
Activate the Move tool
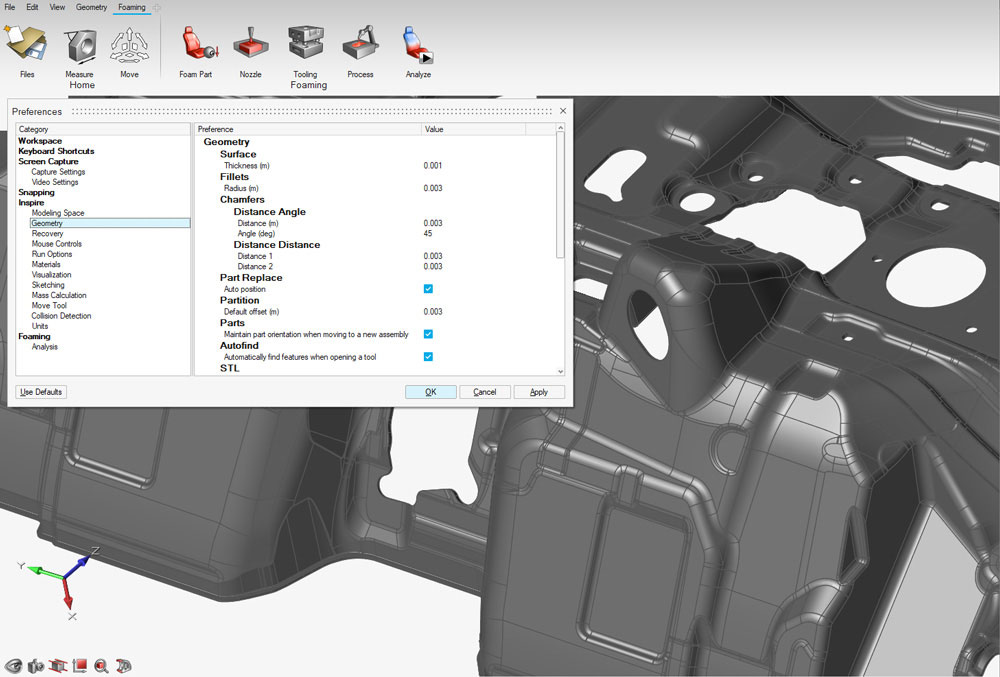click(129, 47)
